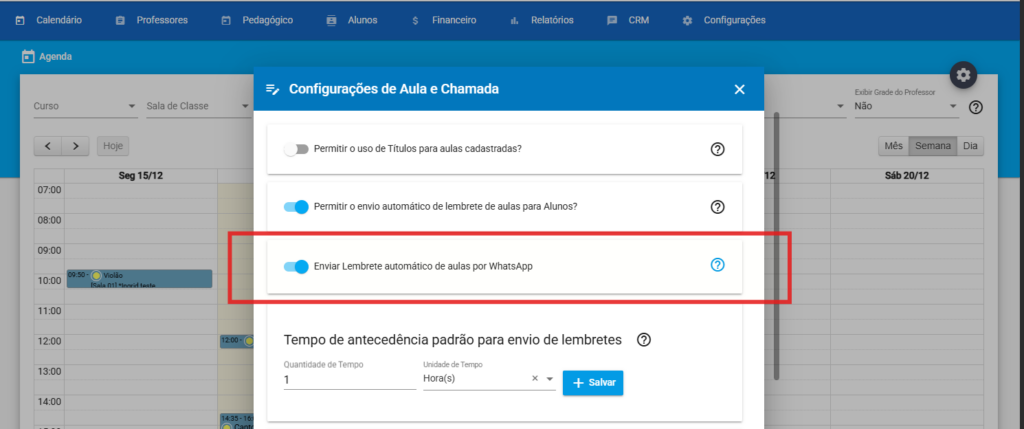Go to previous week with left arrow
Screen dimensions: 1024x429
[48, 146]
